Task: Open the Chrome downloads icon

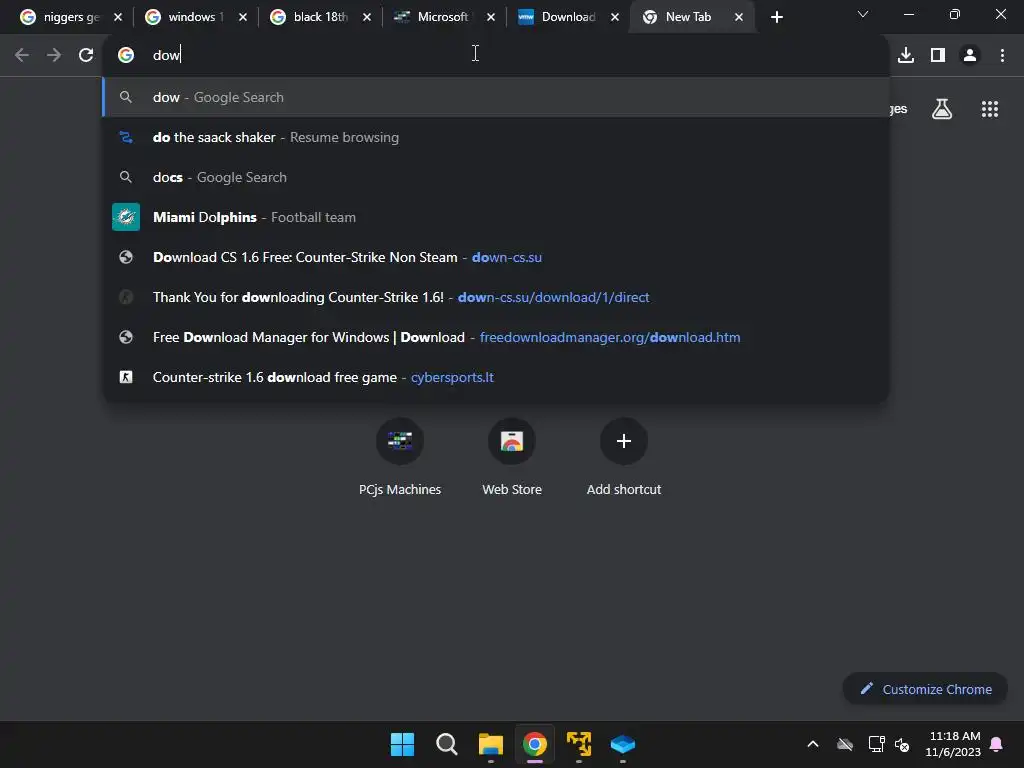Action: pos(906,55)
